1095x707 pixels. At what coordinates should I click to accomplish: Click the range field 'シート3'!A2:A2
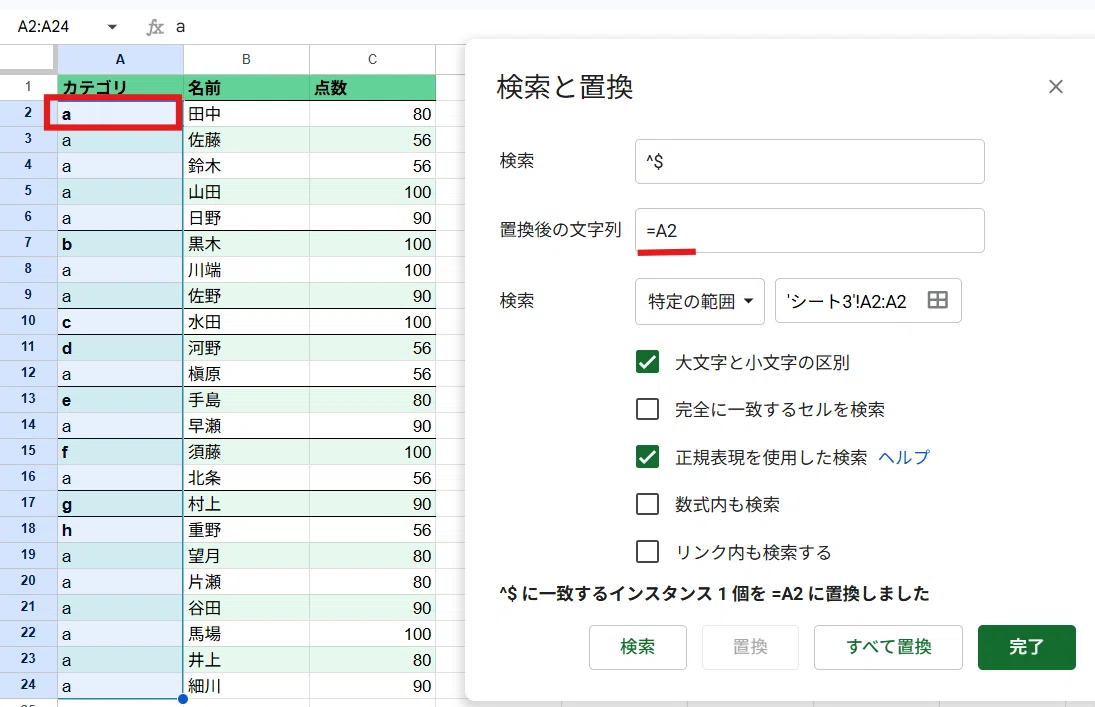[868, 301]
